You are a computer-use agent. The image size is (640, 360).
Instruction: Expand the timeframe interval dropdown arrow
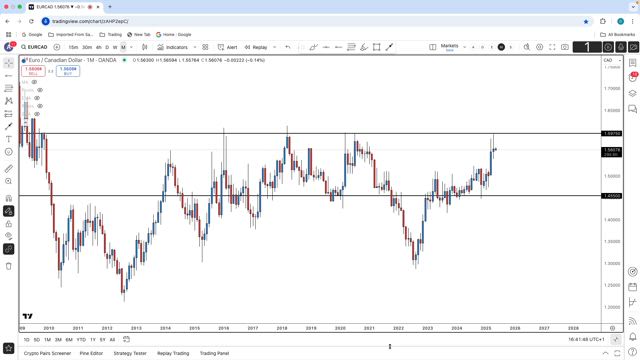131,47
